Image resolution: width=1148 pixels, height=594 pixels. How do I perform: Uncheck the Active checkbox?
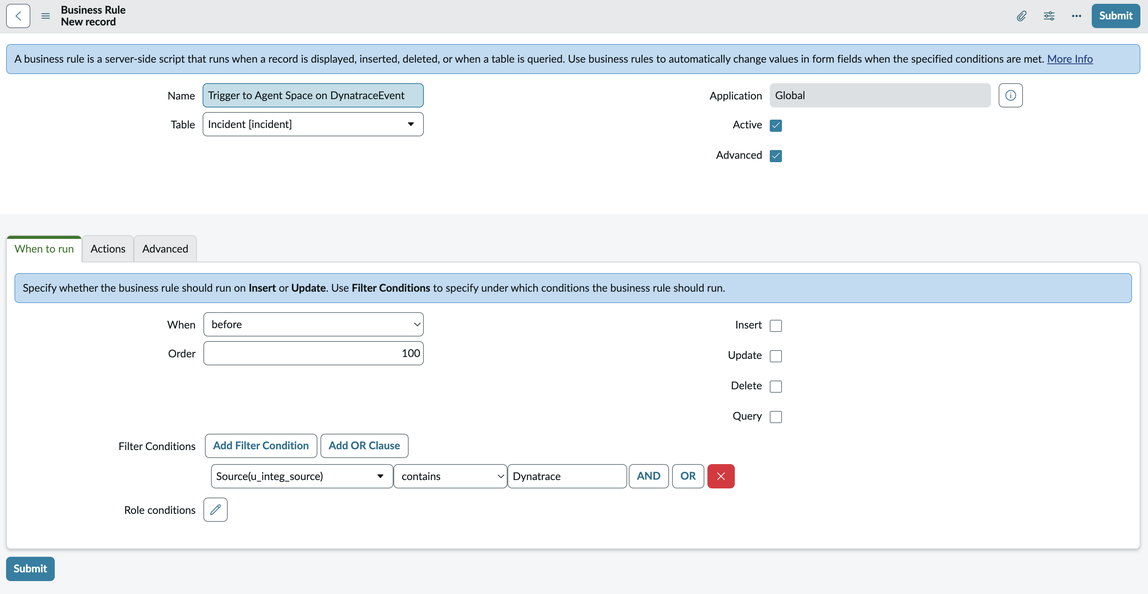click(x=776, y=126)
